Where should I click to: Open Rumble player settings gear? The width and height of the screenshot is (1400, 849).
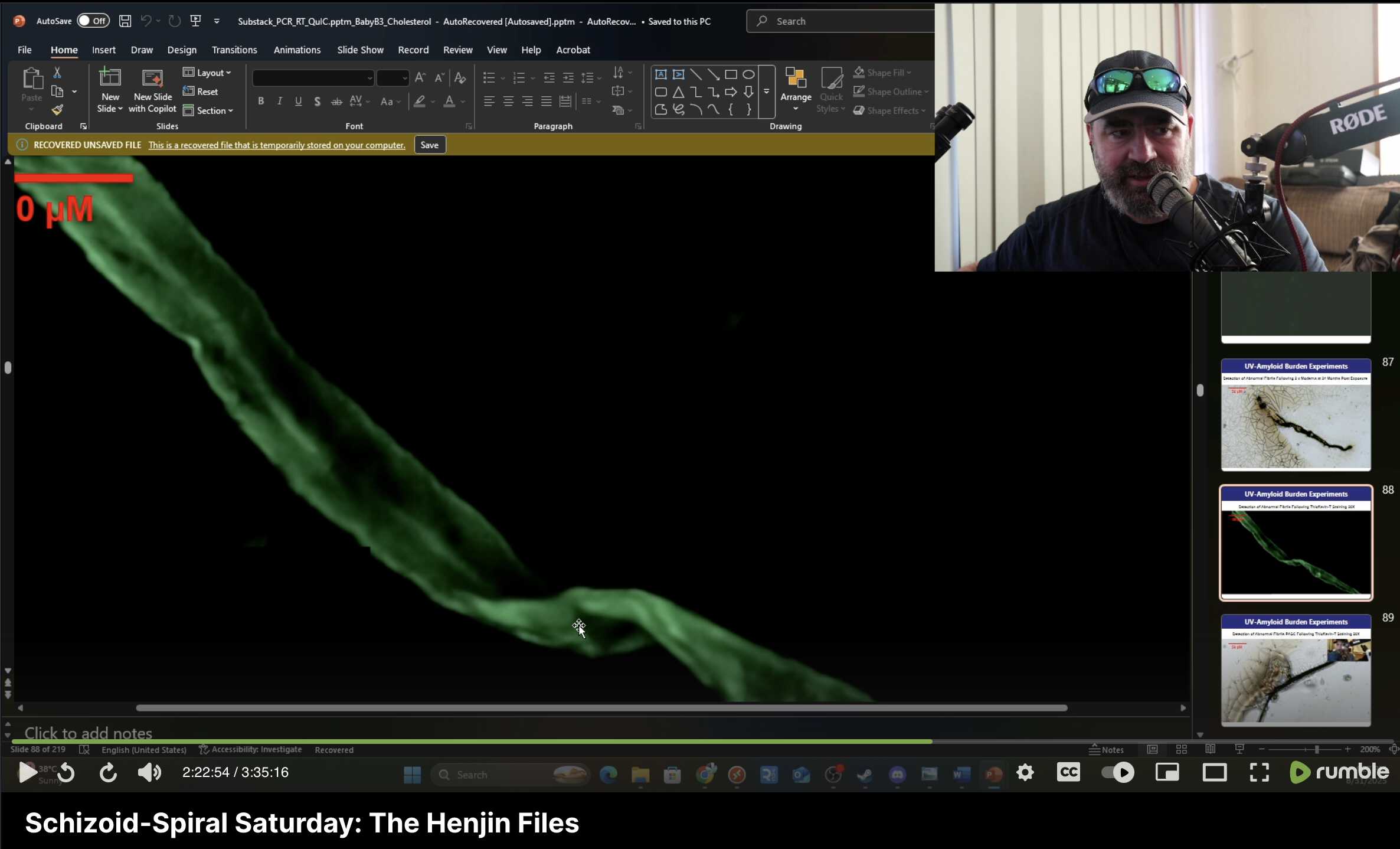1025,772
